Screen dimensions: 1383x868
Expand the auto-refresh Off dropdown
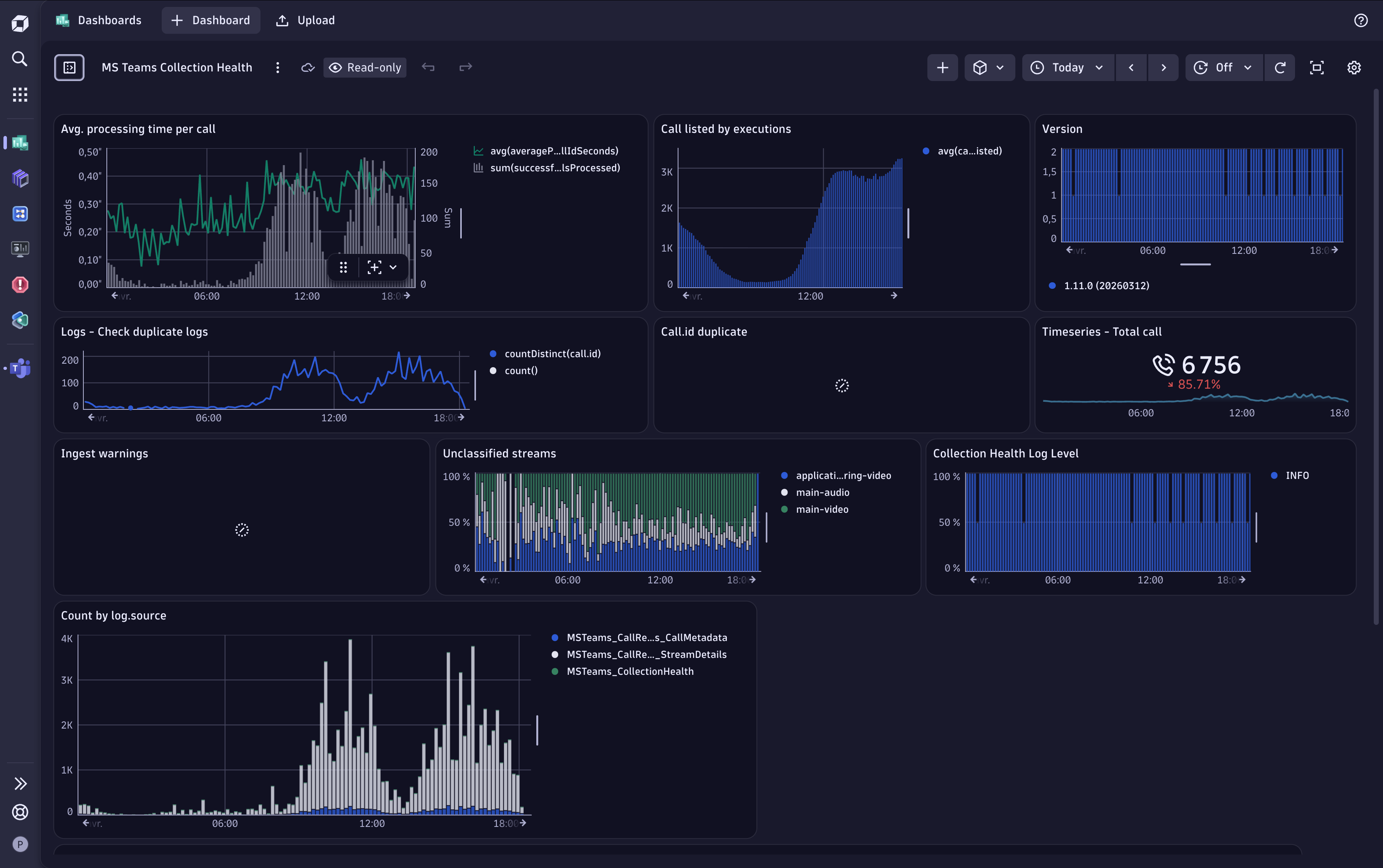click(1223, 67)
